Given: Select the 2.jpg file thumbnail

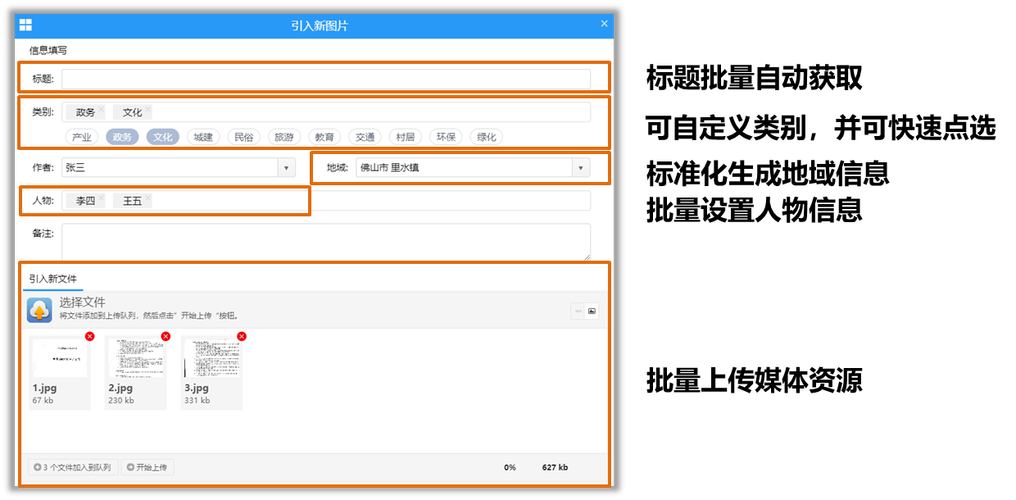Looking at the screenshot, I should (136, 358).
